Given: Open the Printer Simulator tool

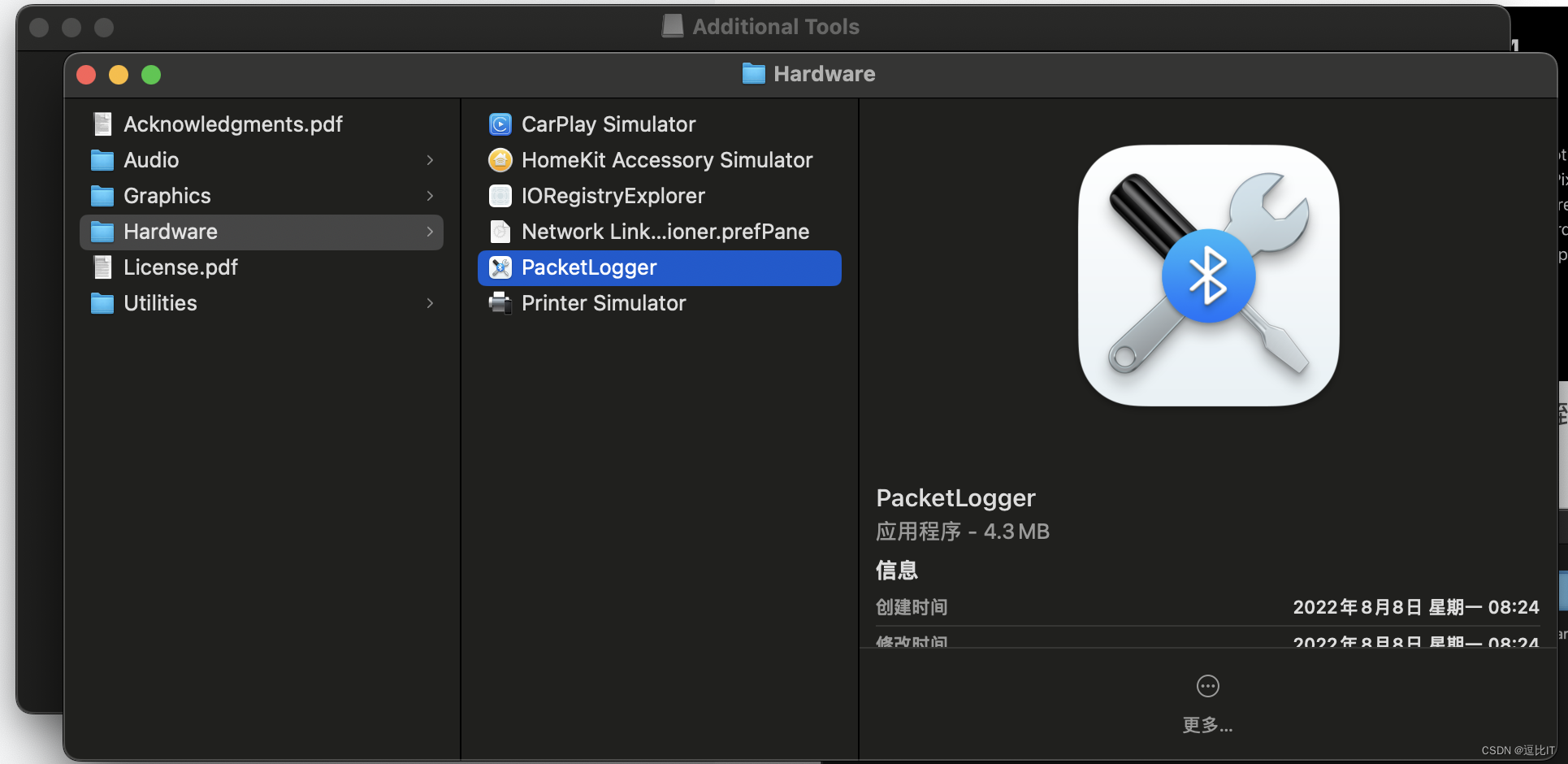Looking at the screenshot, I should pos(604,303).
